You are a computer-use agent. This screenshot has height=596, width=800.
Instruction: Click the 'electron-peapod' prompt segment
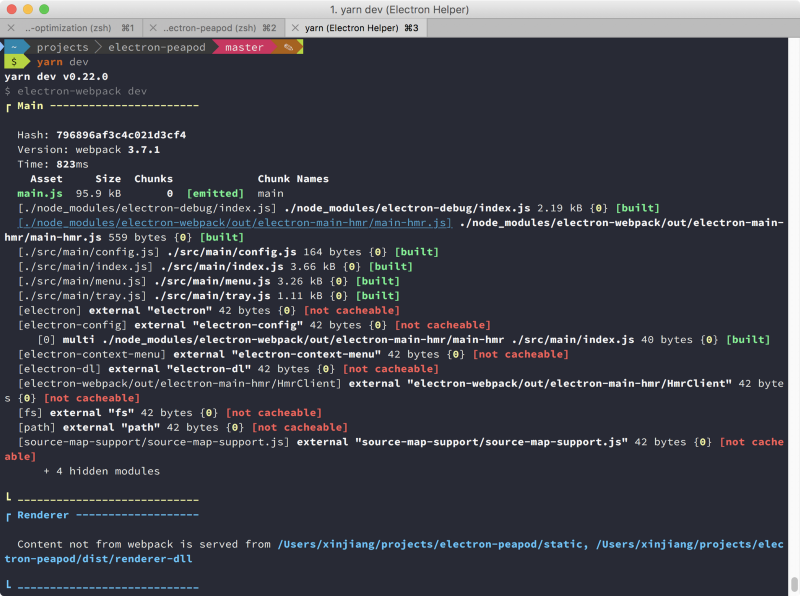[157, 47]
